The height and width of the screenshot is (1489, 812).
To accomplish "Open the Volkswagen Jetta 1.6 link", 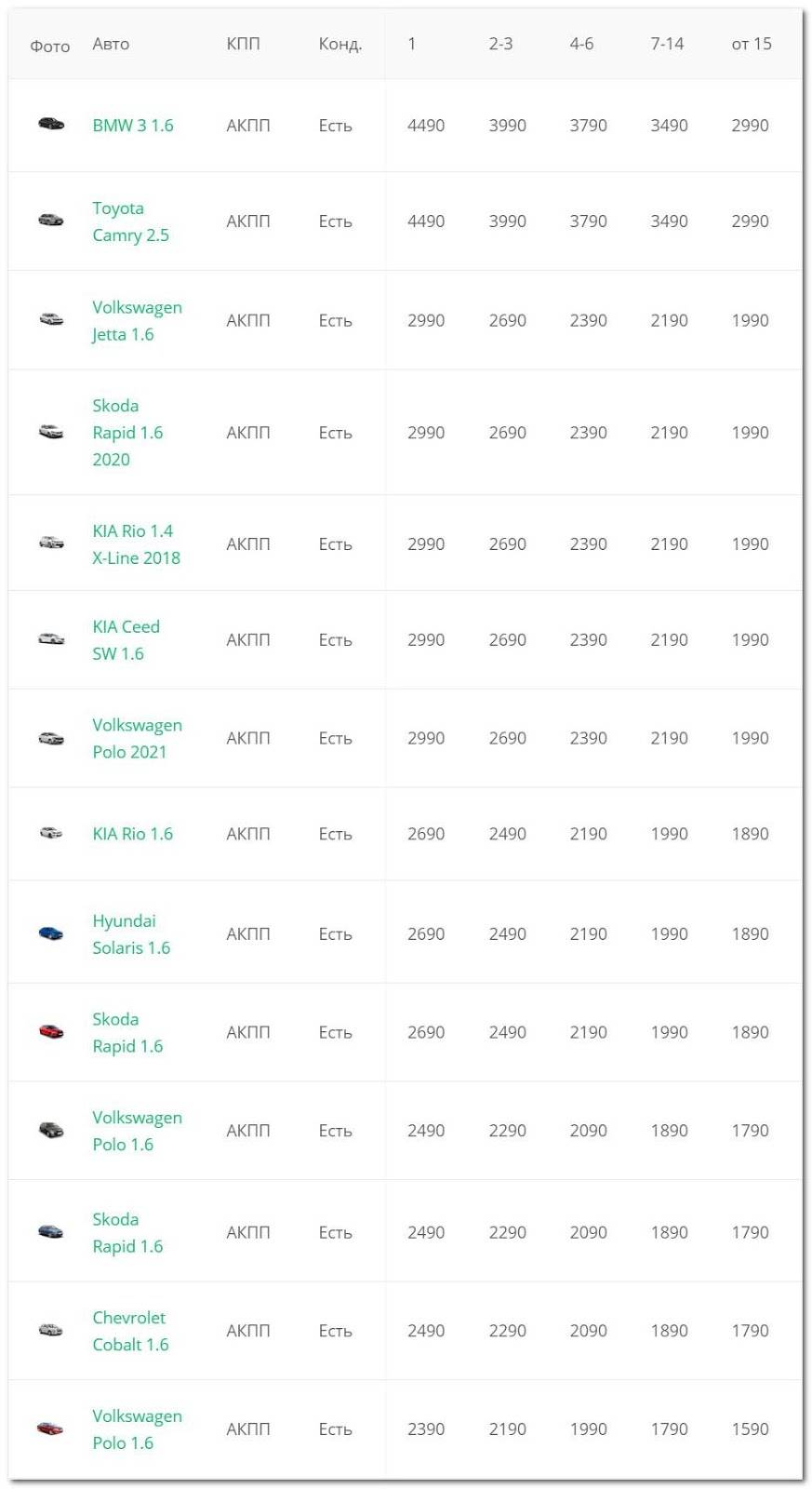I will point(137,321).
